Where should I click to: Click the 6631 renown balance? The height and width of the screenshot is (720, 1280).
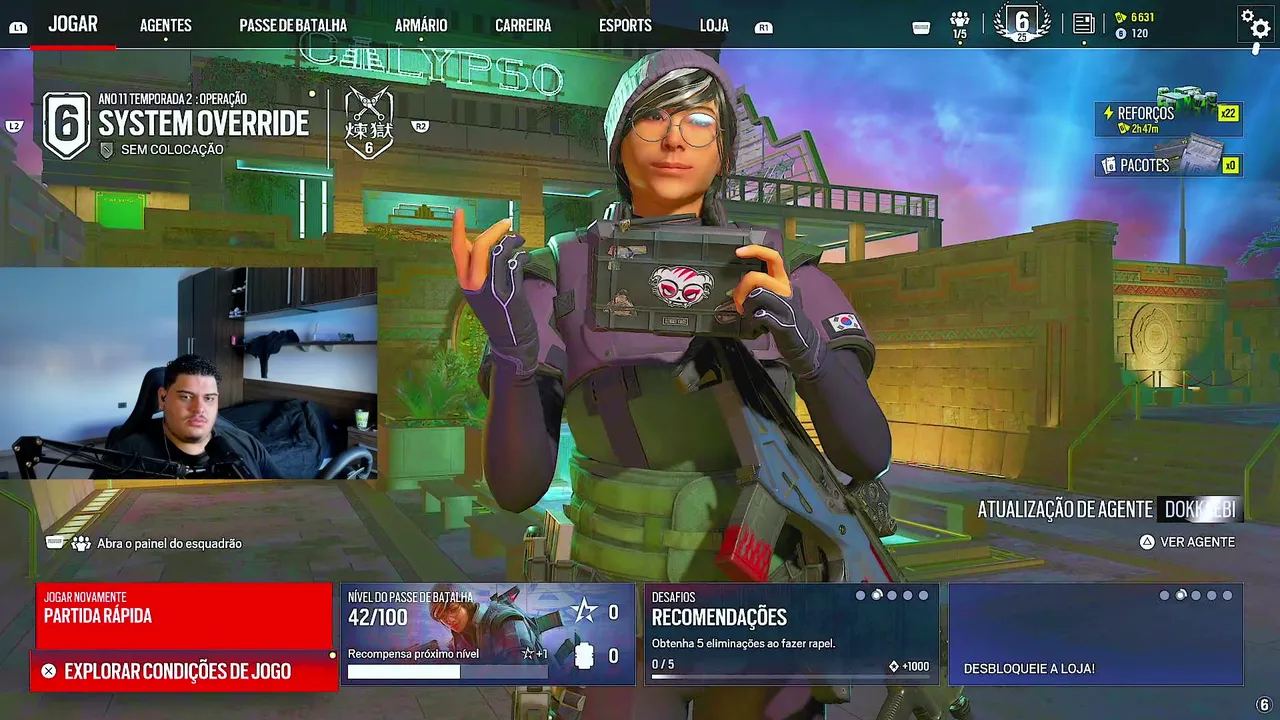(x=1143, y=17)
